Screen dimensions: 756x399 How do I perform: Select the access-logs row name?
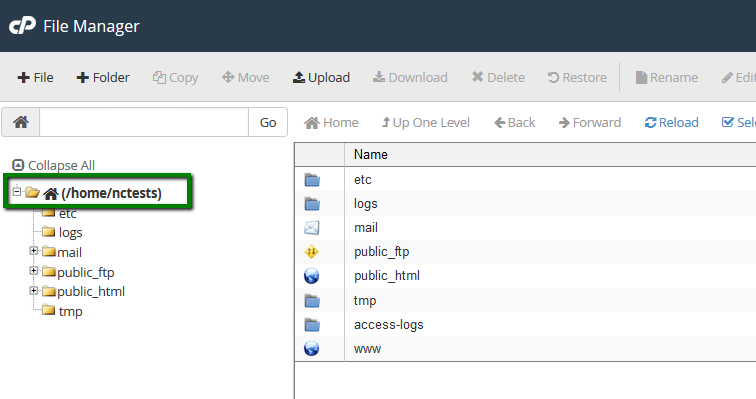pos(389,325)
